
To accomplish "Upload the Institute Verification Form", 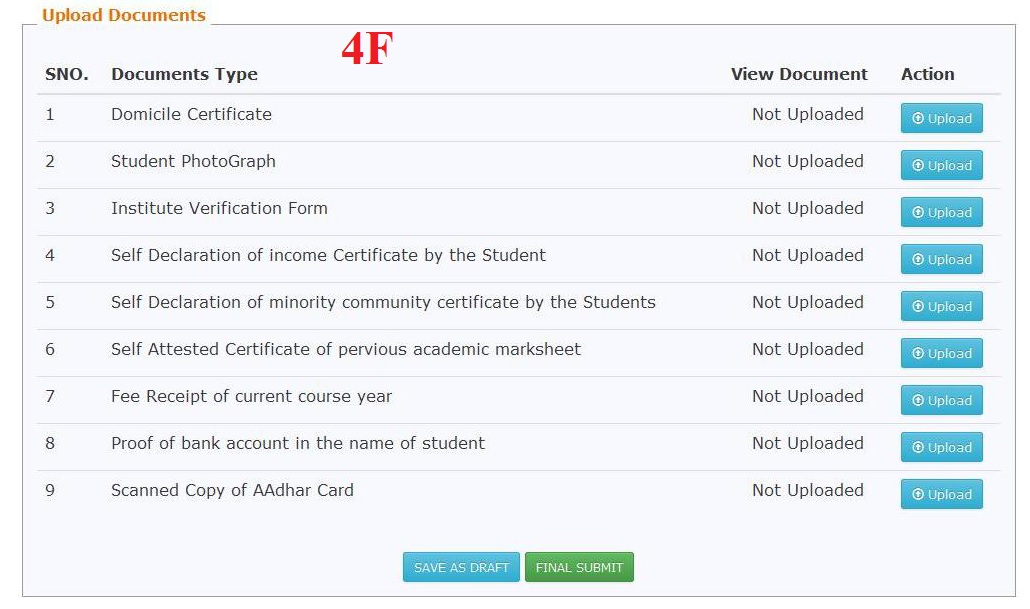I will (941, 212).
